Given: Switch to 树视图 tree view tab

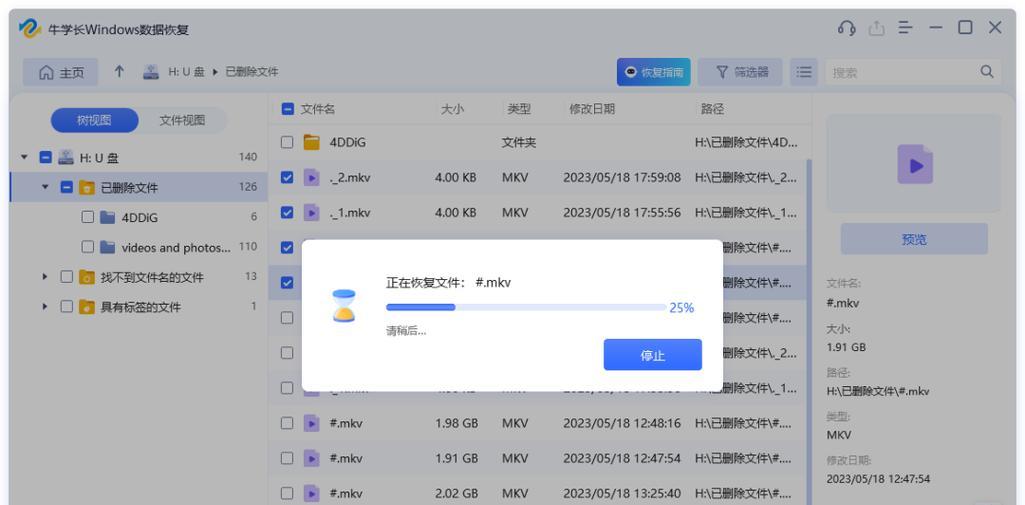Looking at the screenshot, I should [x=95, y=120].
